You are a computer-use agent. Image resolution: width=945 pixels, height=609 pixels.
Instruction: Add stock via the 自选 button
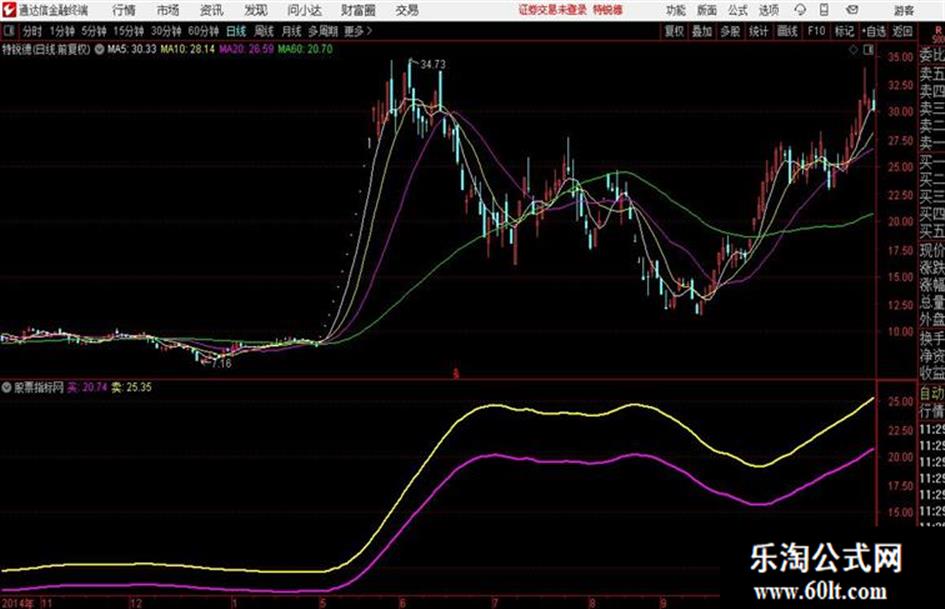click(x=874, y=31)
